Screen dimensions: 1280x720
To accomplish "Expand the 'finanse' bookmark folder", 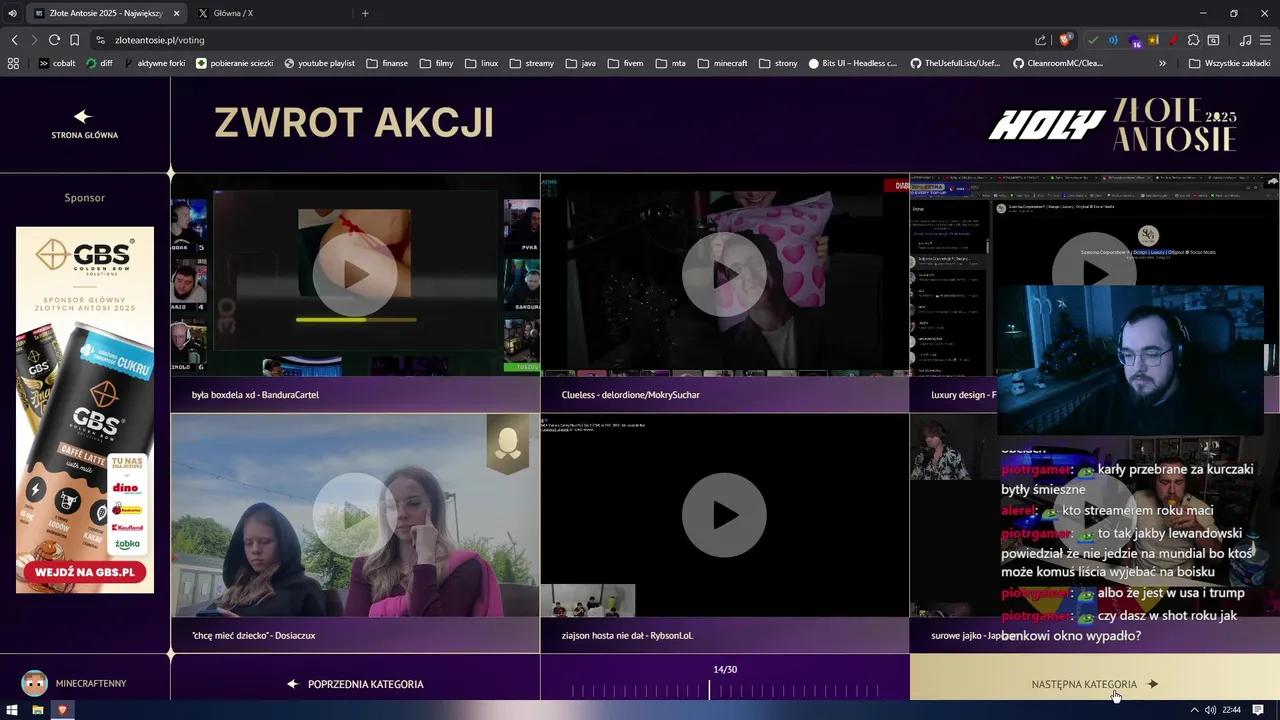I will click(387, 63).
